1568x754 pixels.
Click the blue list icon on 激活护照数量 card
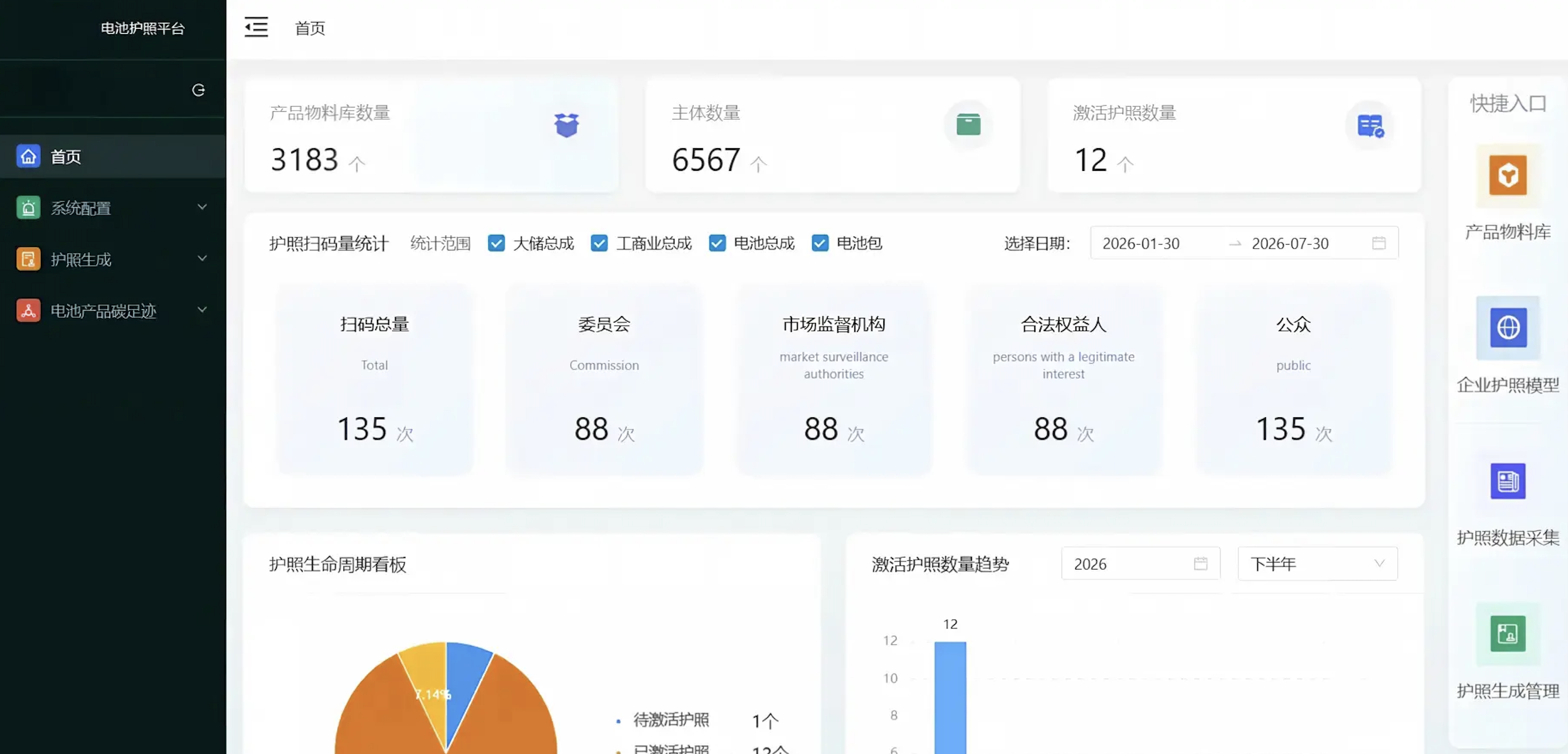[x=1370, y=126]
